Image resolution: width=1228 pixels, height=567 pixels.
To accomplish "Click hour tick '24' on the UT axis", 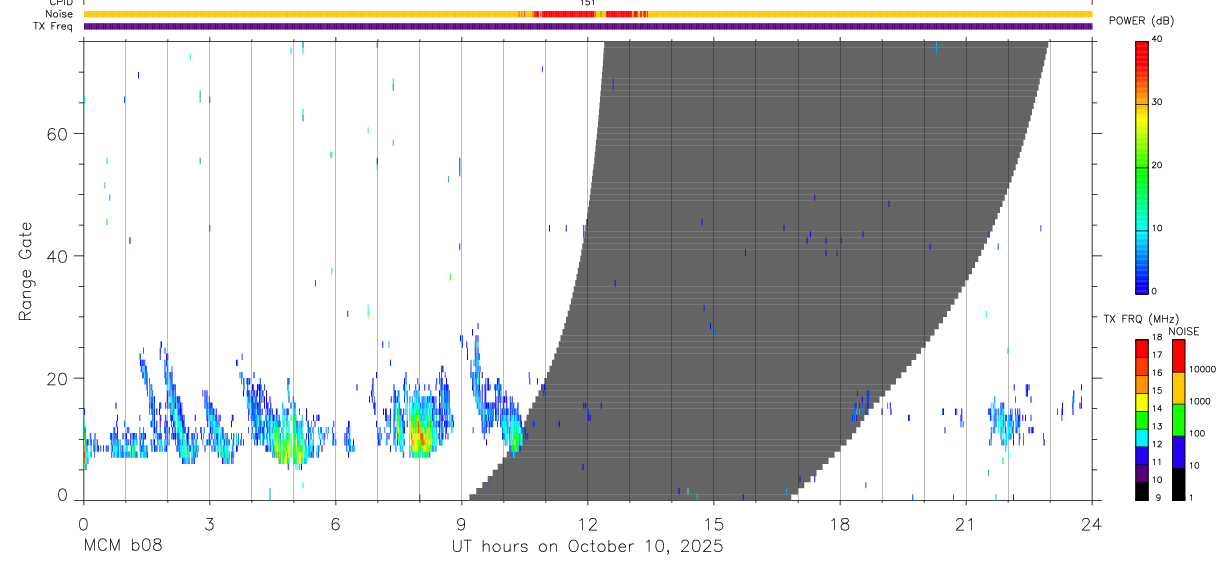I will (1091, 524).
